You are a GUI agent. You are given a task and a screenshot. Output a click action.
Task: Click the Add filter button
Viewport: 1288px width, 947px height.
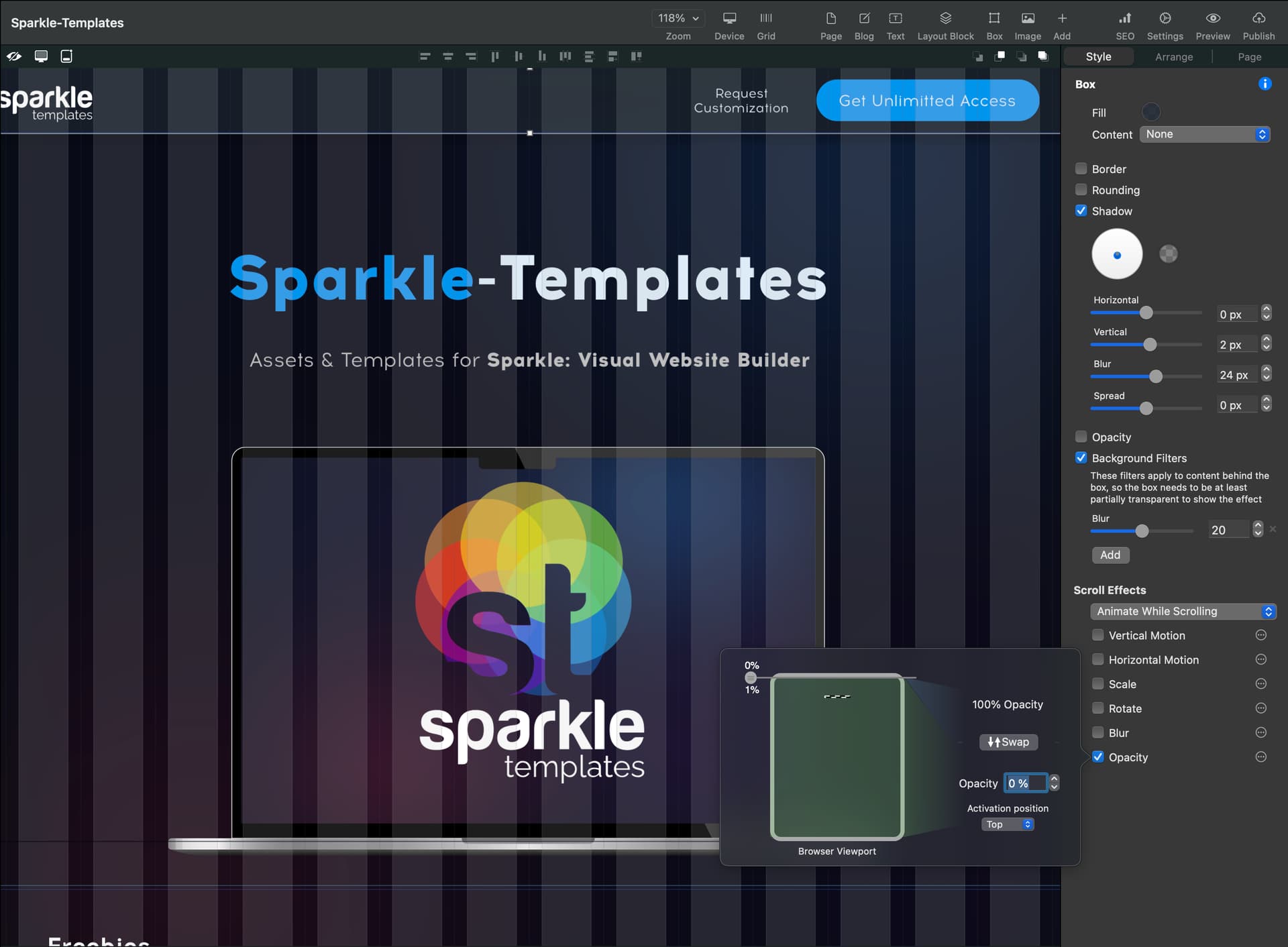point(1110,555)
